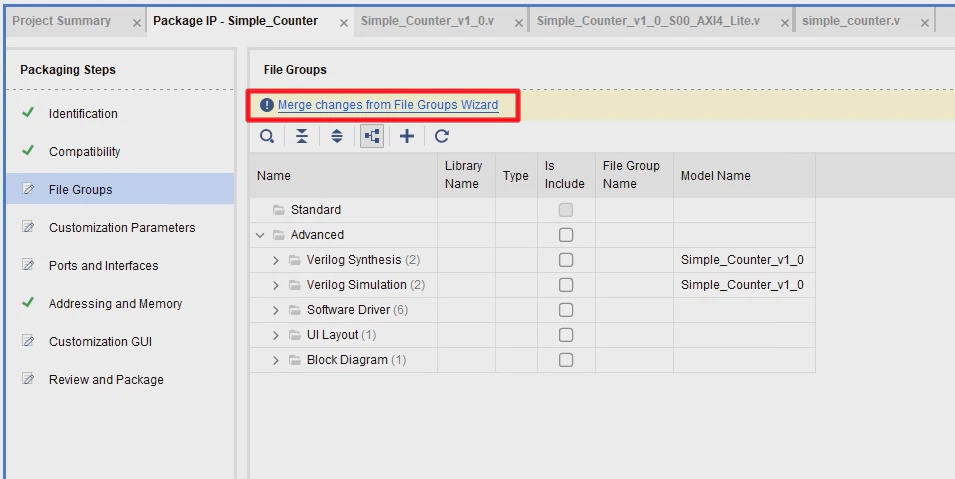
Task: Click the Block Diagram folder icon
Action: tap(295, 360)
